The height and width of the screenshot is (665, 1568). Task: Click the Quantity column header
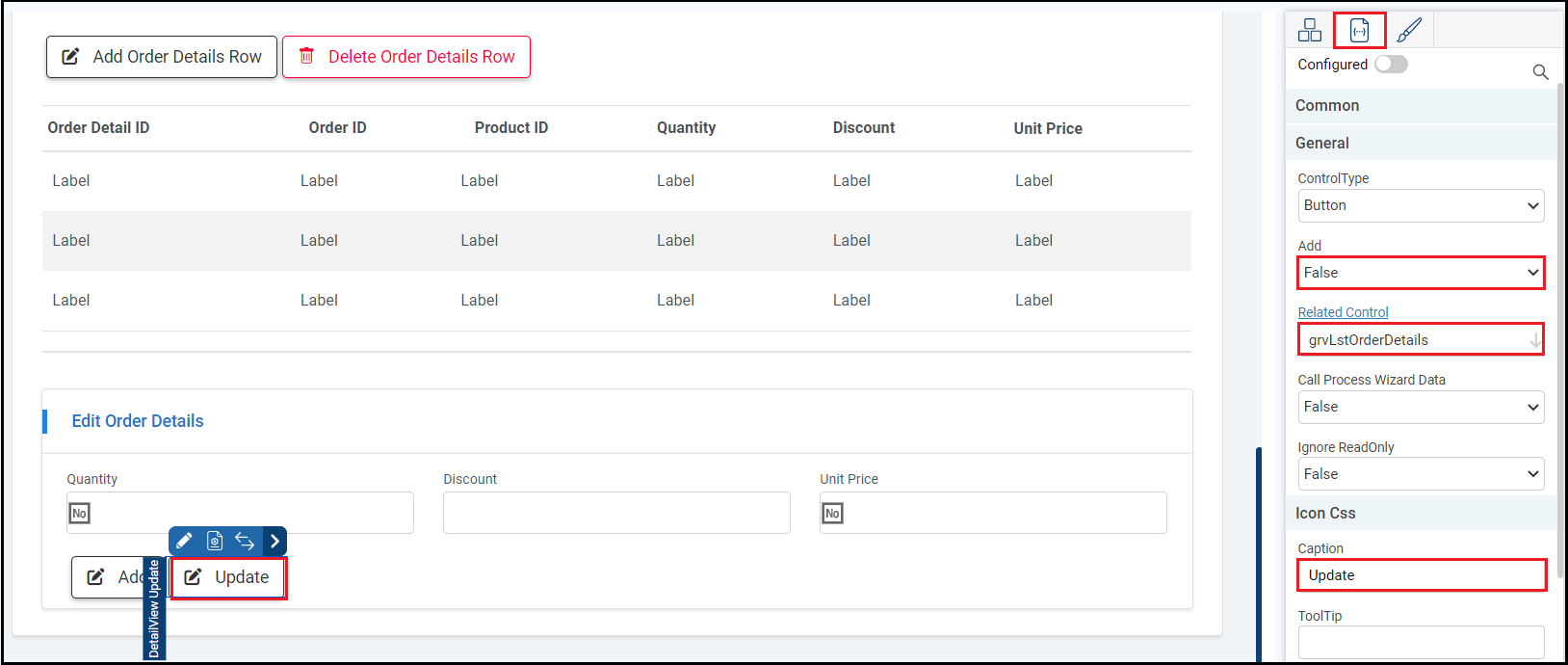tap(686, 127)
